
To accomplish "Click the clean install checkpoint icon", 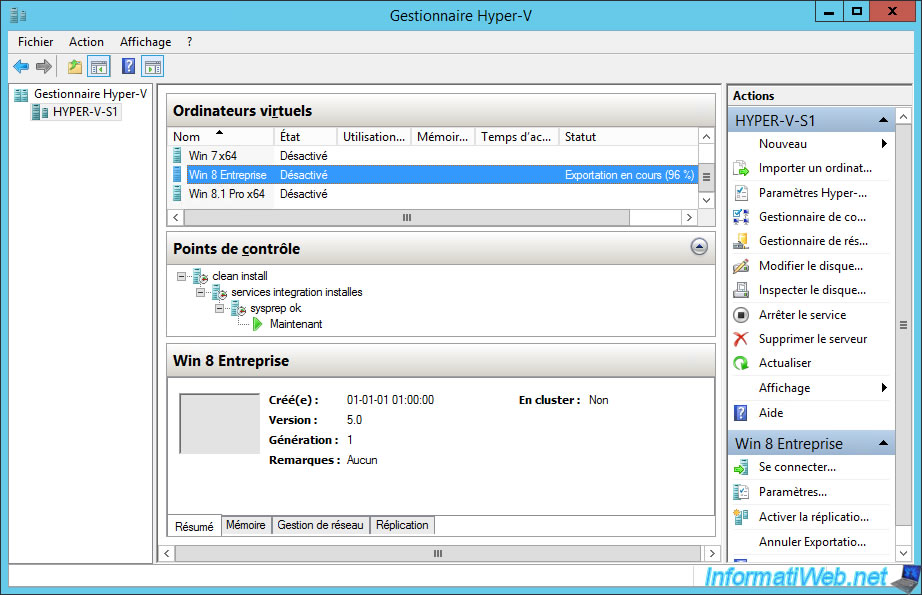I will pyautogui.click(x=201, y=276).
